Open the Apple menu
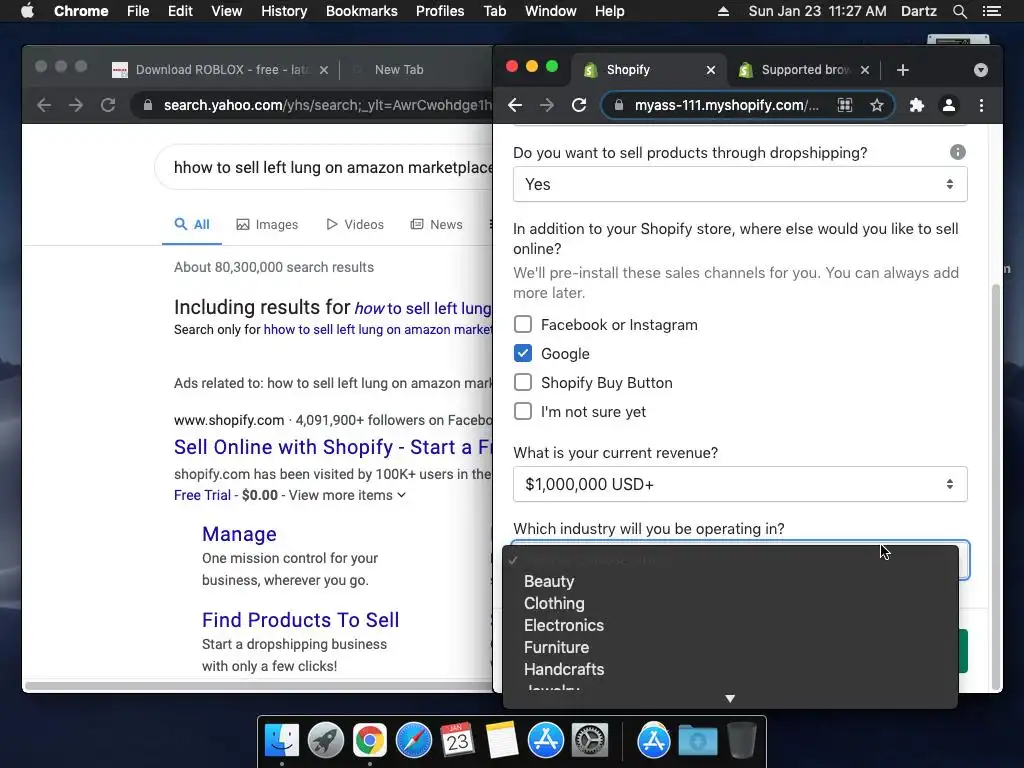Screen dimensions: 1024x768 click(27, 11)
